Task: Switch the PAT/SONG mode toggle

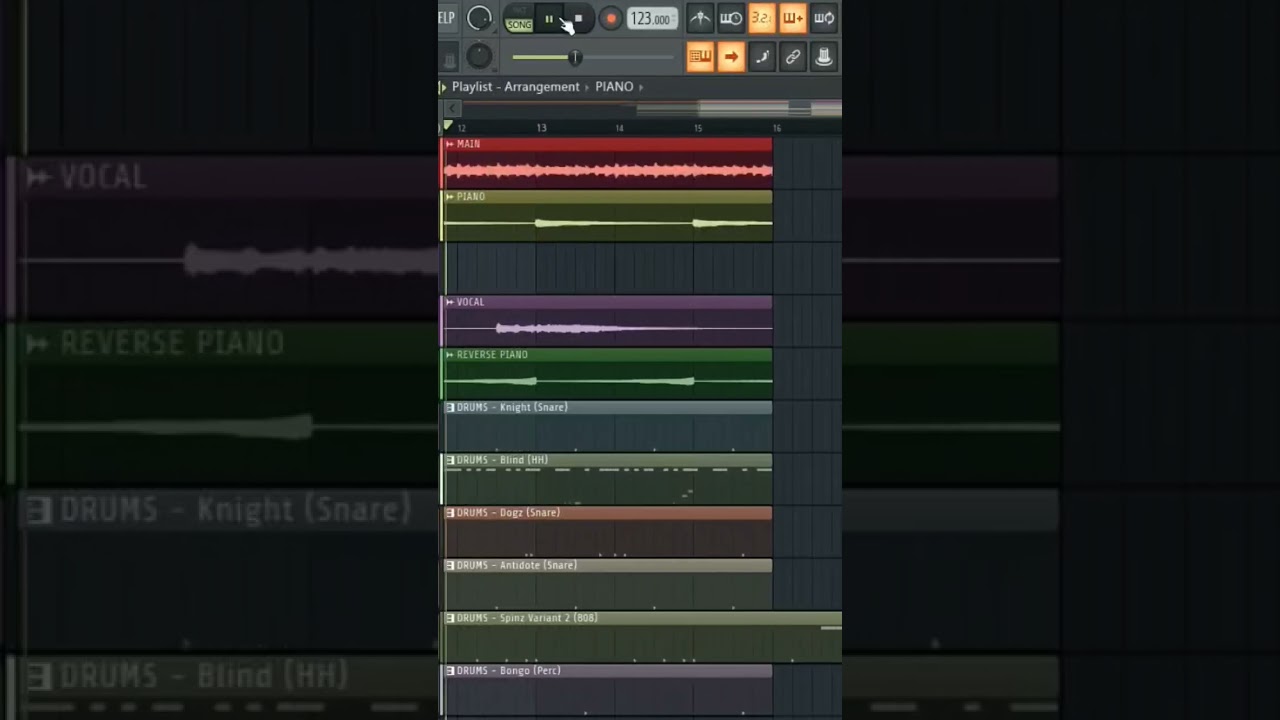Action: [518, 18]
